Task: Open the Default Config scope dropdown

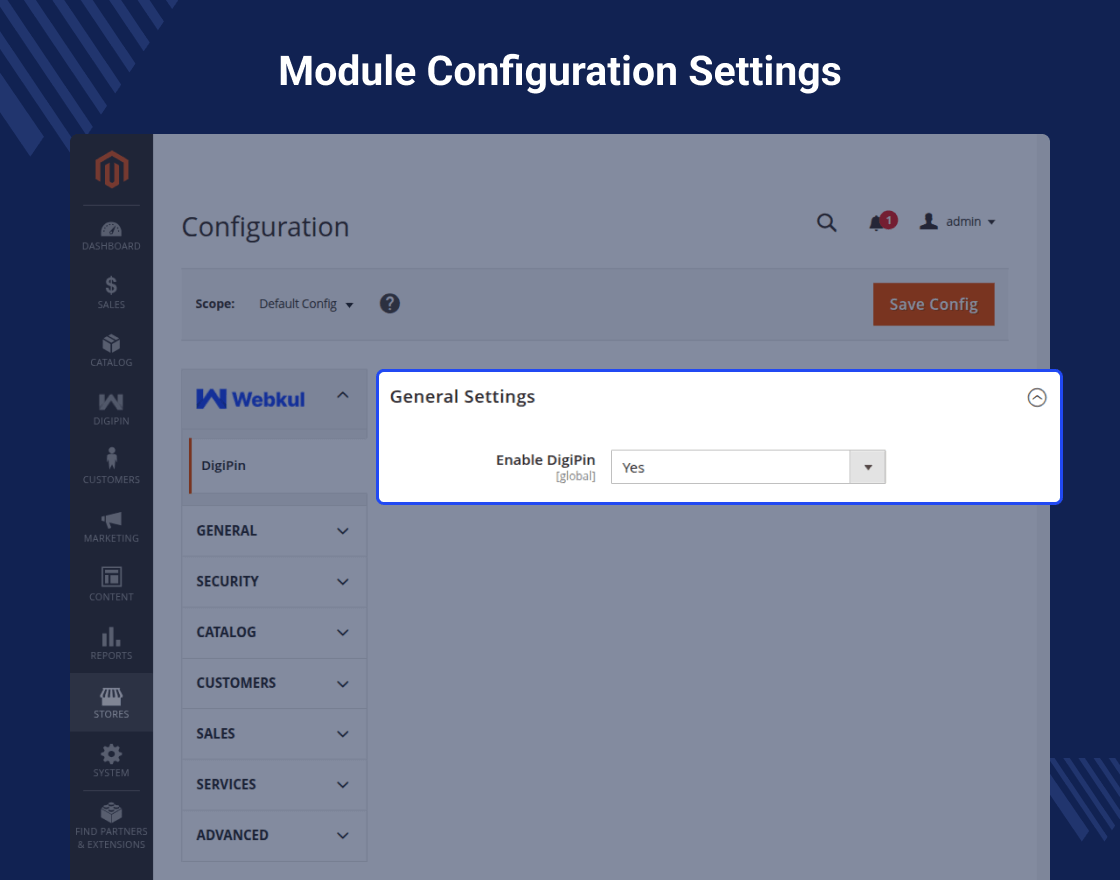Action: click(x=306, y=304)
